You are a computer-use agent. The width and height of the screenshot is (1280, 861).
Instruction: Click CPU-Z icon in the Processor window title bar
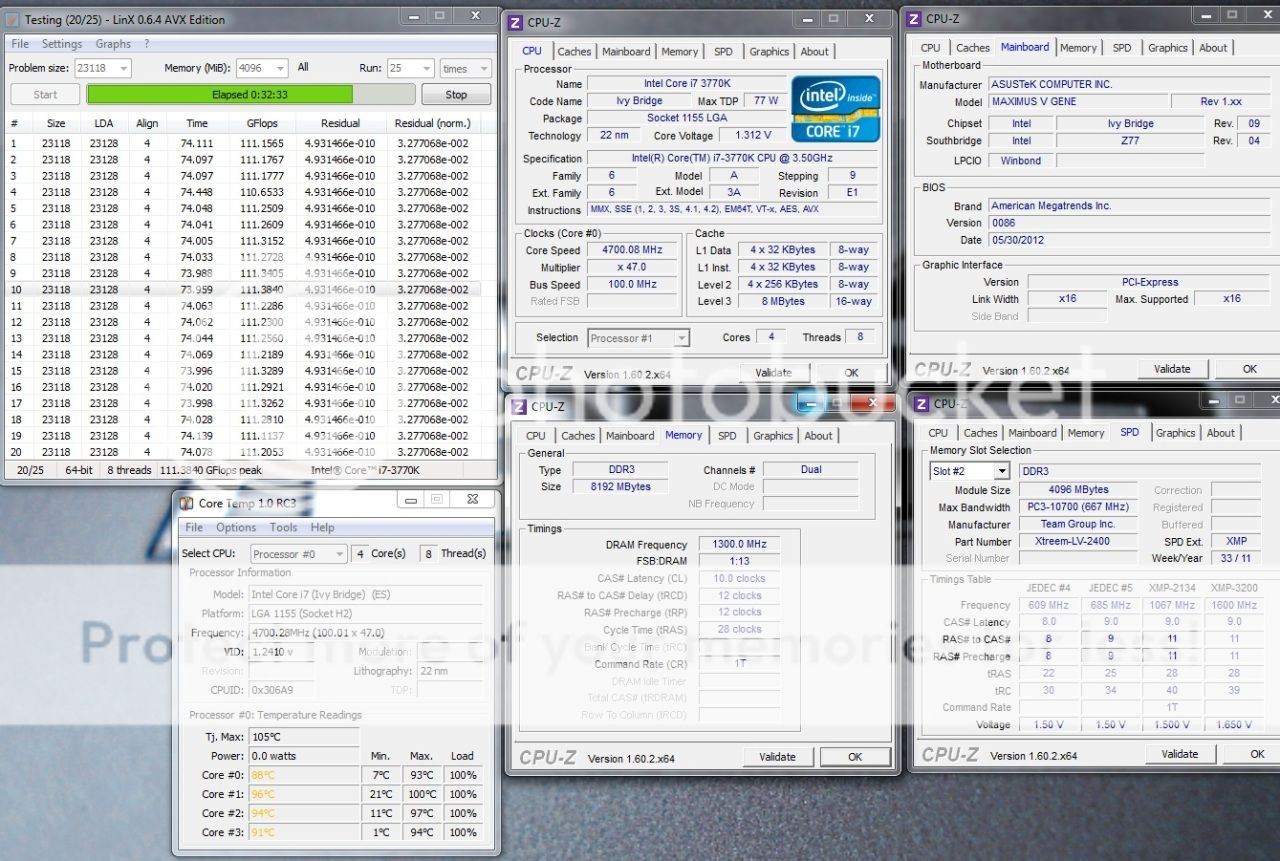pyautogui.click(x=514, y=22)
